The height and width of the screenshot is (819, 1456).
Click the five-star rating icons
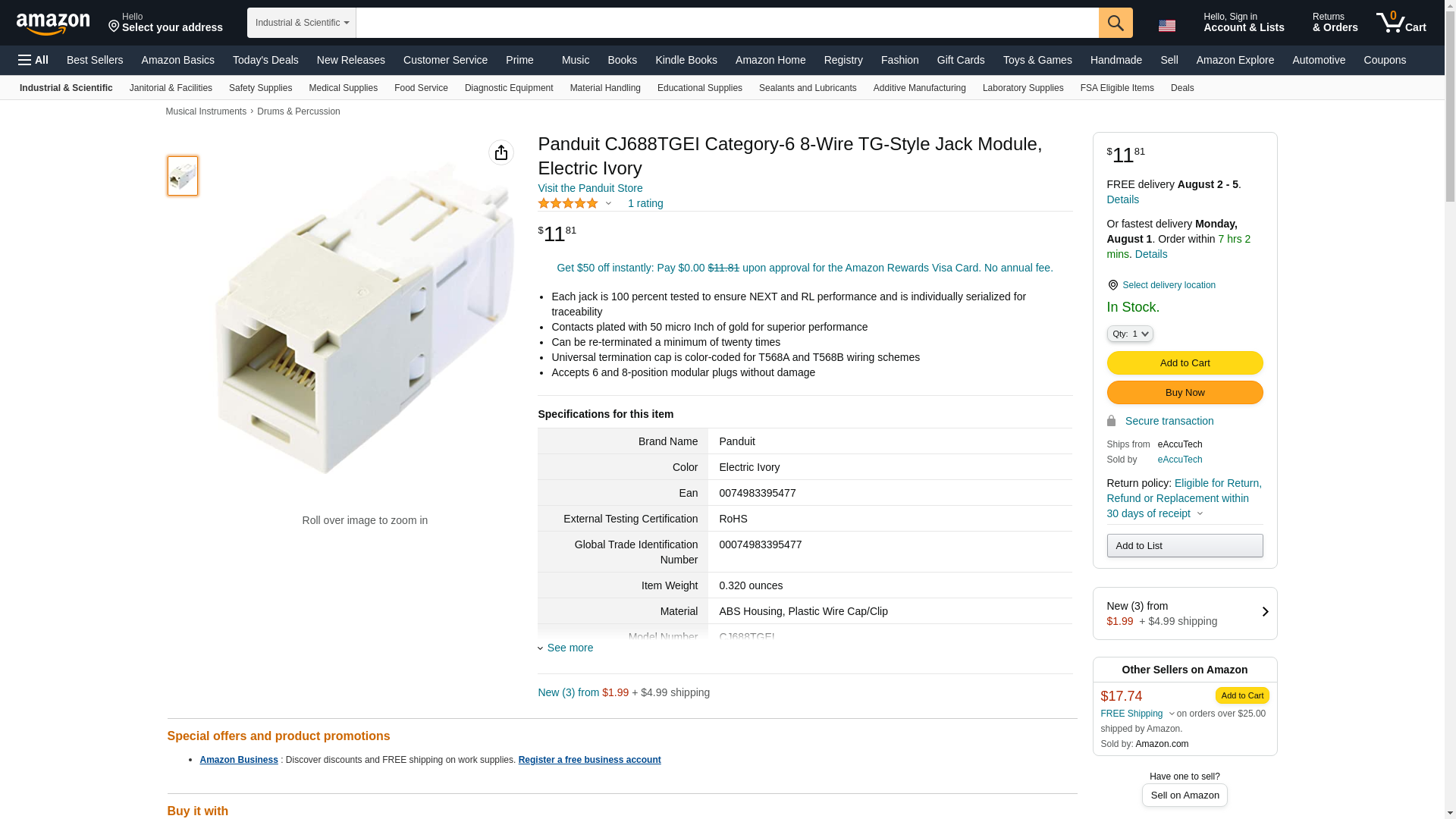[568, 203]
